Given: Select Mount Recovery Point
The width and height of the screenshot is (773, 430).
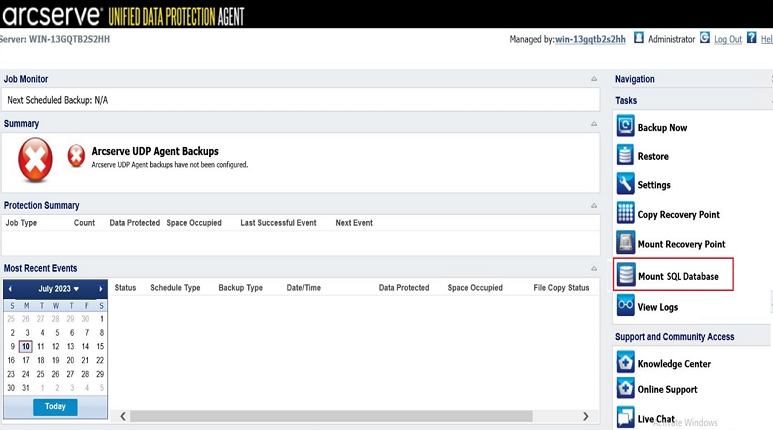Looking at the screenshot, I should click(681, 244).
